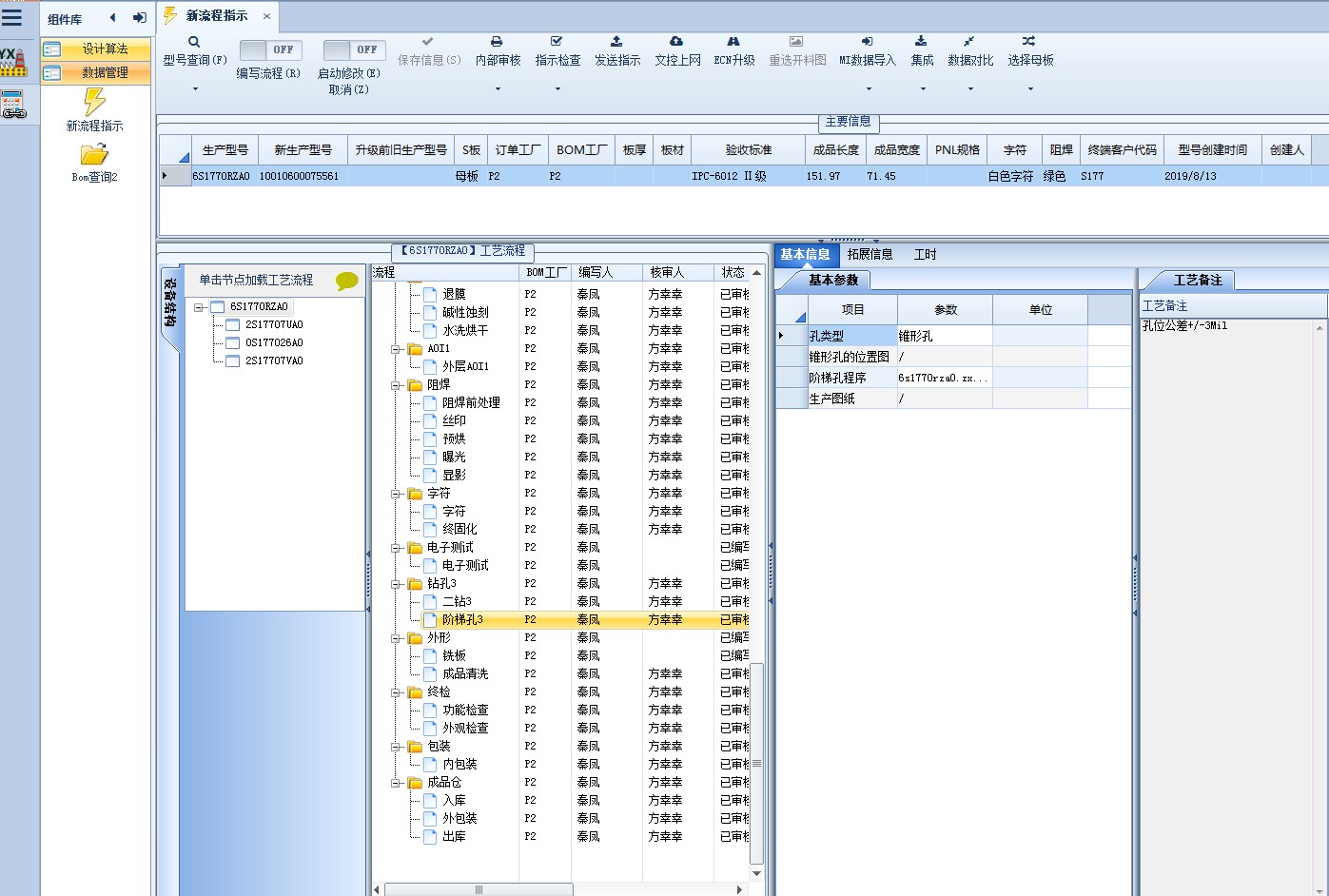
Task: Click the calculator icon in left strip
Action: tap(12, 105)
